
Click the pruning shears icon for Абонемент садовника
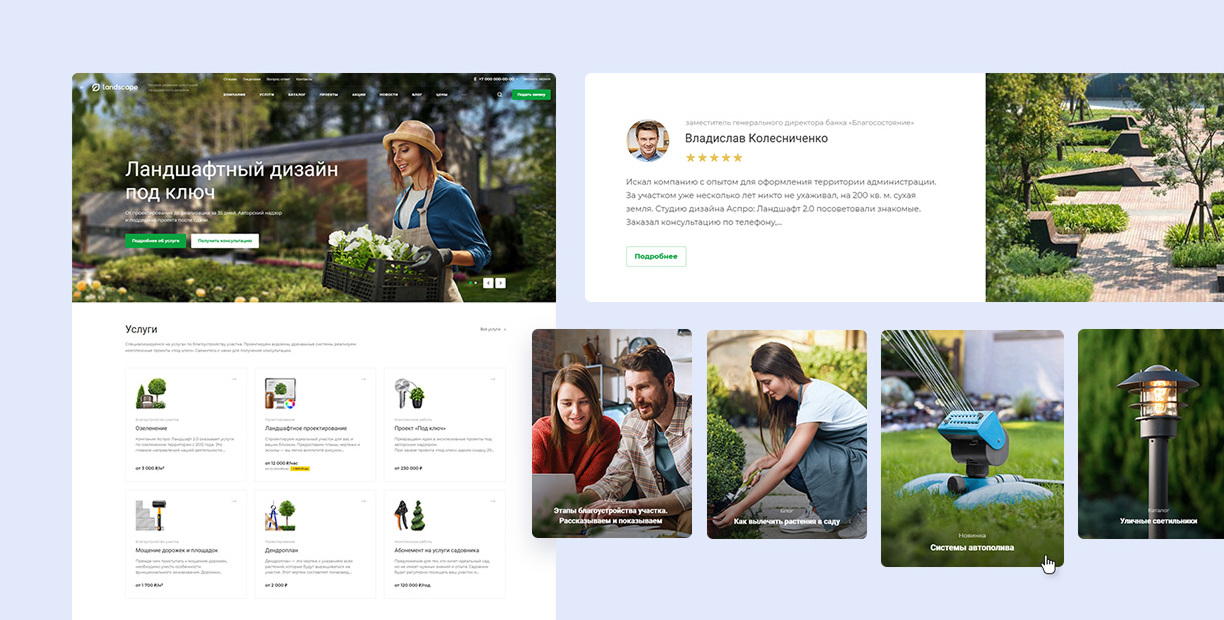click(410, 515)
